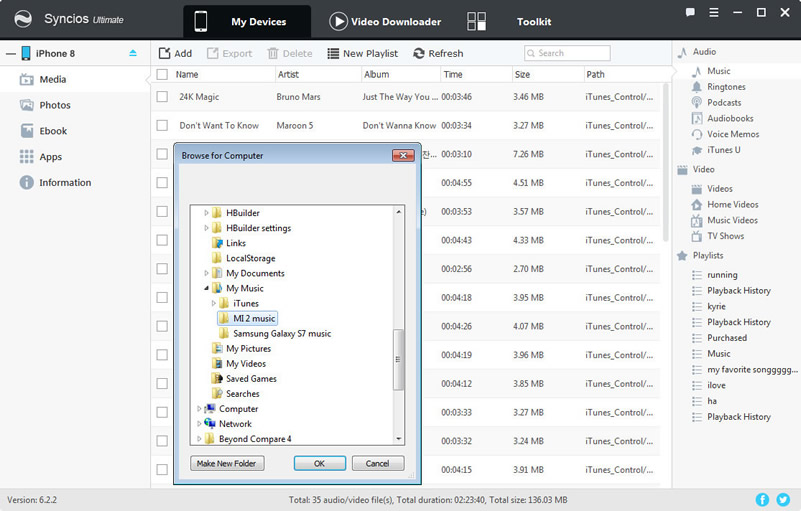Expand the My Documents folder node
Image resolution: width=801 pixels, height=511 pixels.
(x=206, y=273)
